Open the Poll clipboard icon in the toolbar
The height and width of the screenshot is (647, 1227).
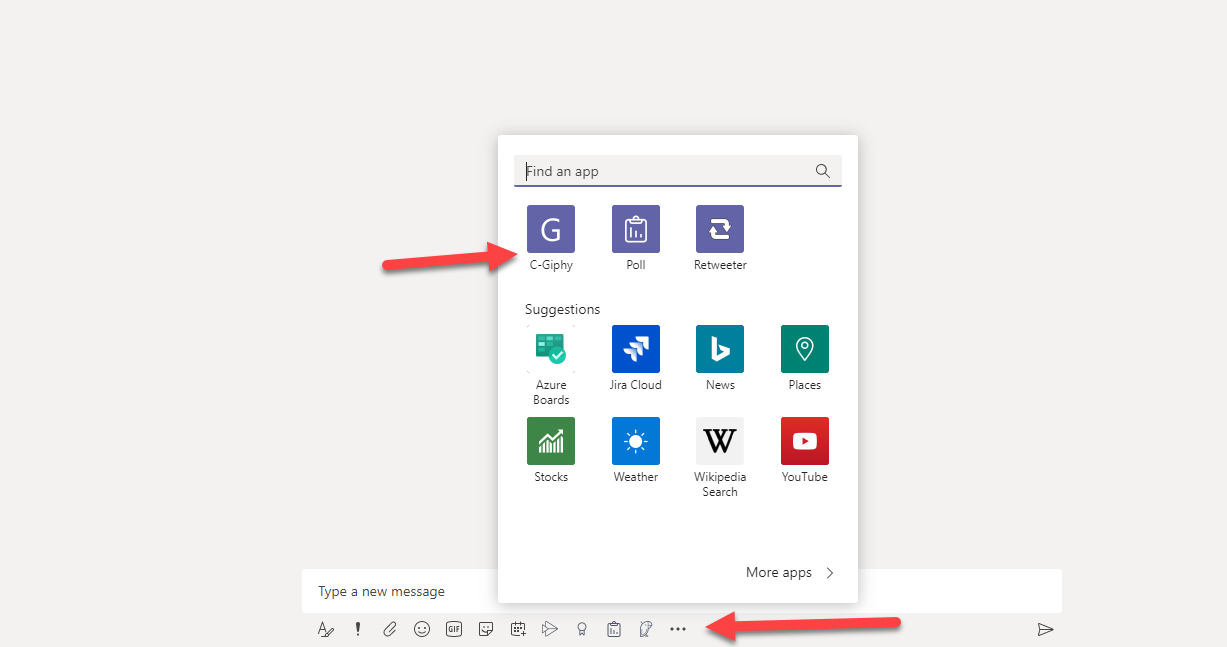614,629
